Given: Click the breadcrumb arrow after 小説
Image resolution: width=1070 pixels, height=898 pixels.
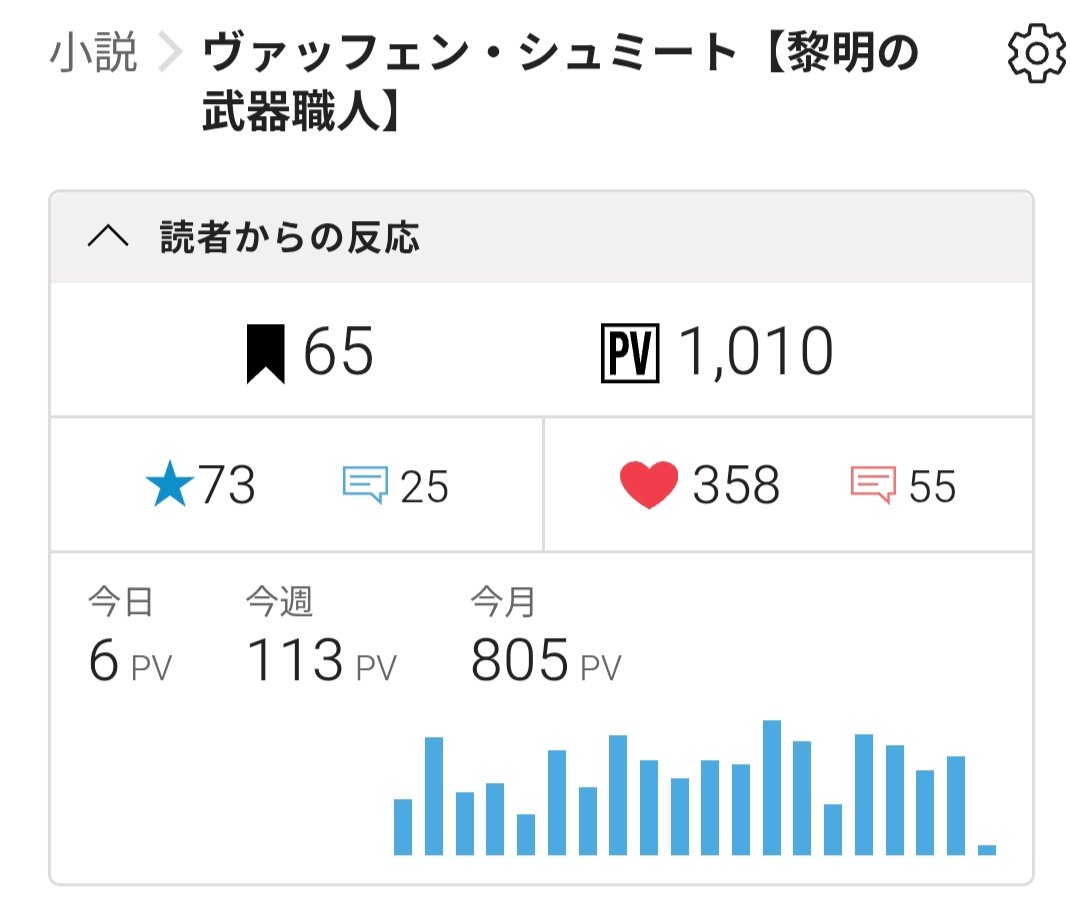Looking at the screenshot, I should pyautogui.click(x=169, y=53).
